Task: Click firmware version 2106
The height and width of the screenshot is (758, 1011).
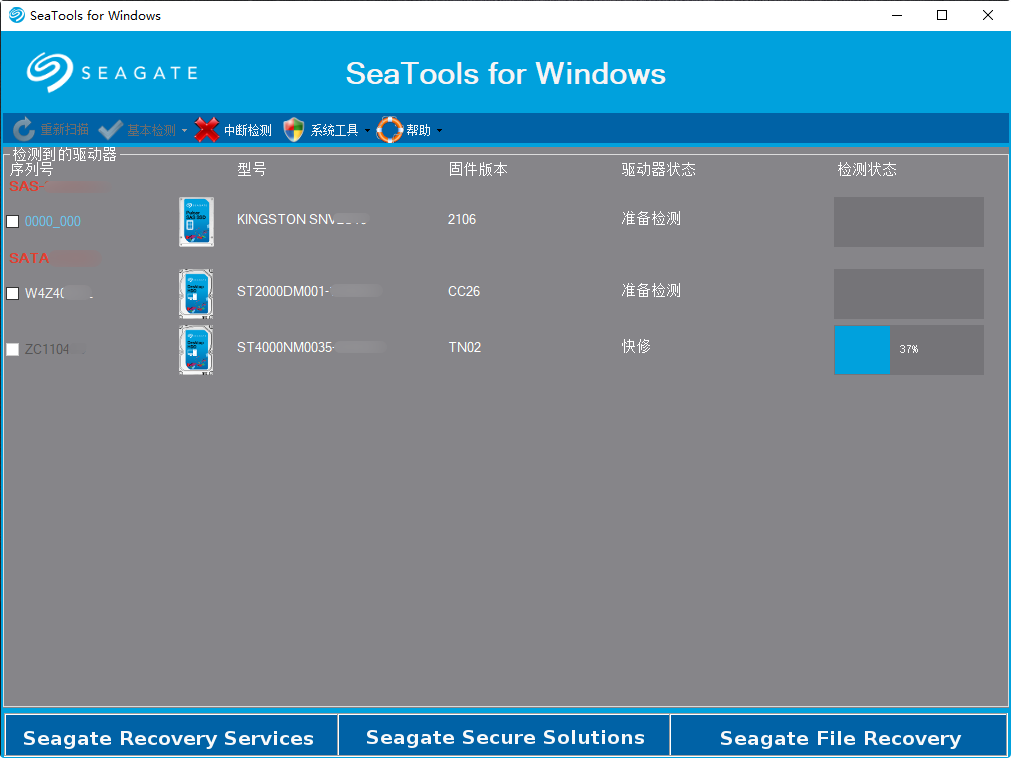Action: click(x=462, y=219)
